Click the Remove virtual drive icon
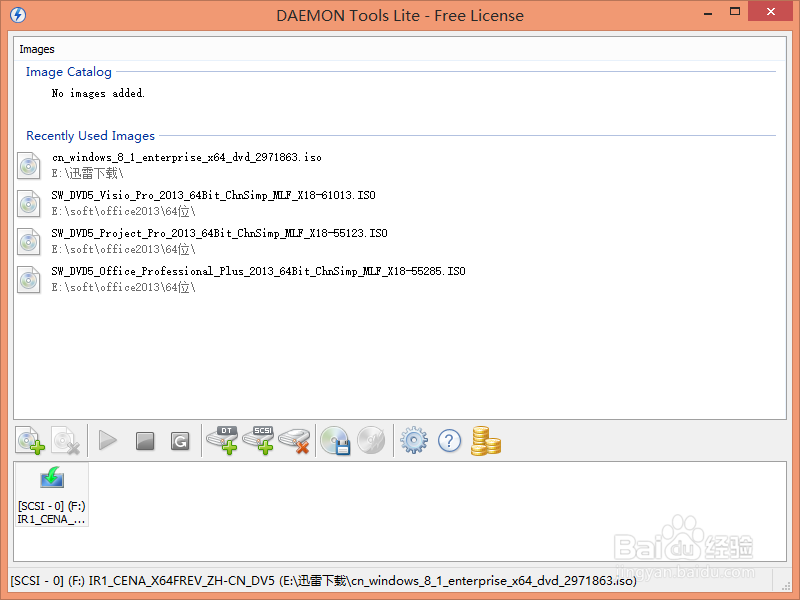Image resolution: width=800 pixels, height=600 pixels. click(294, 441)
